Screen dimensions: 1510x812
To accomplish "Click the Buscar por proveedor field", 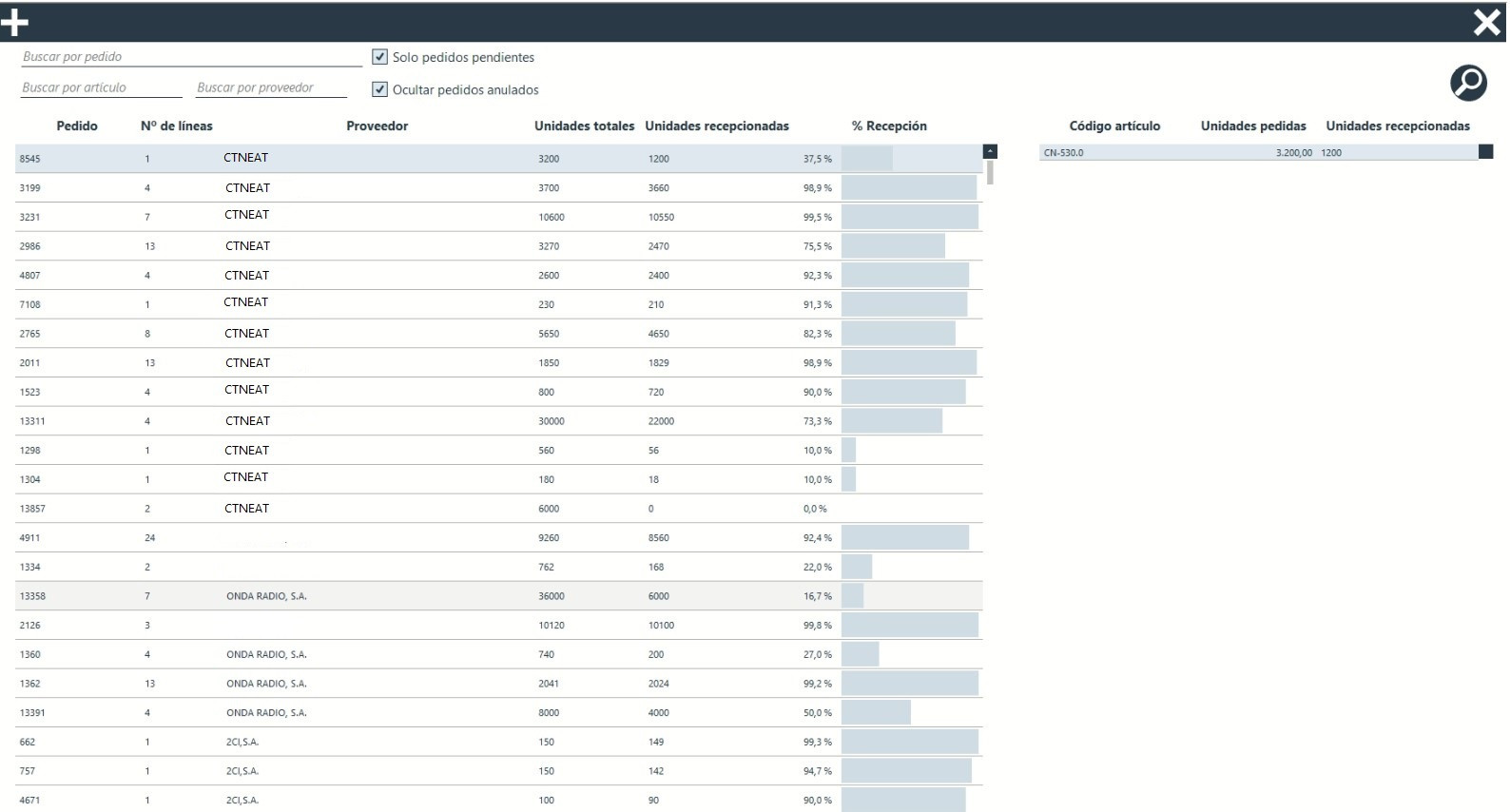I will point(271,87).
